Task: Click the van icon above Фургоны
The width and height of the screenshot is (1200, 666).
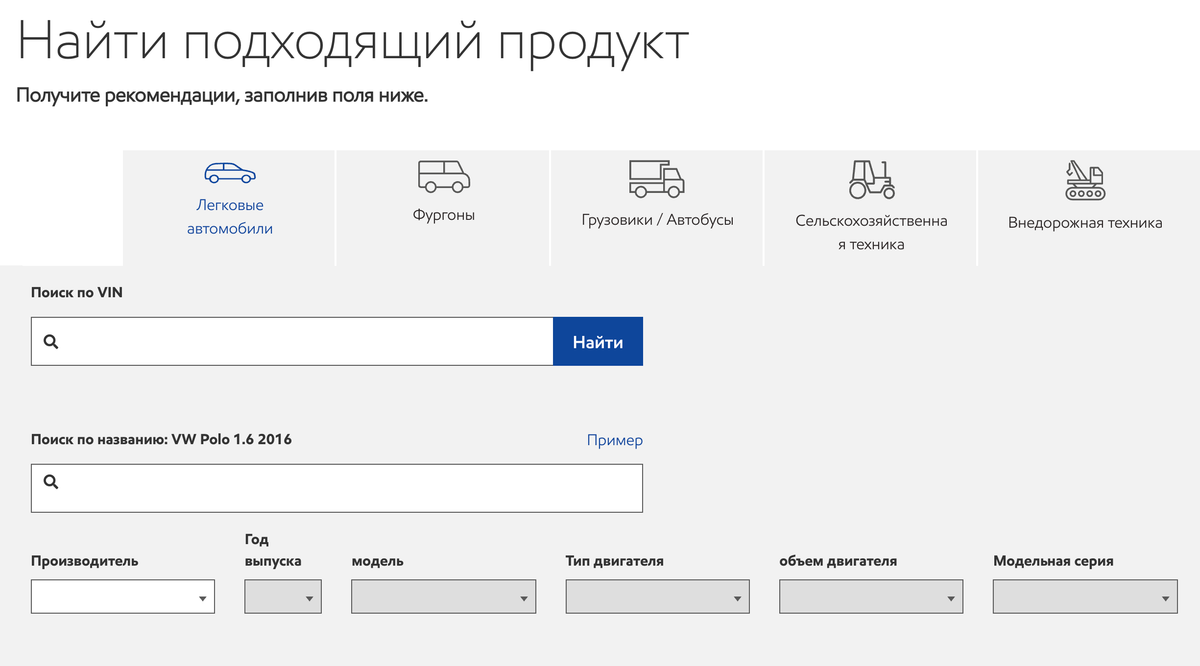Action: [x=443, y=176]
